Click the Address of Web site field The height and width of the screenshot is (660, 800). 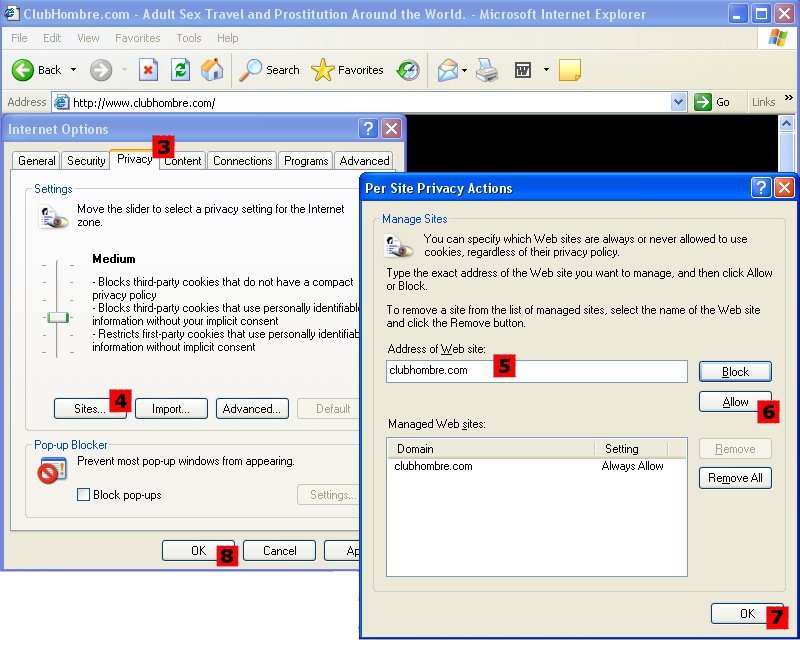(x=537, y=371)
